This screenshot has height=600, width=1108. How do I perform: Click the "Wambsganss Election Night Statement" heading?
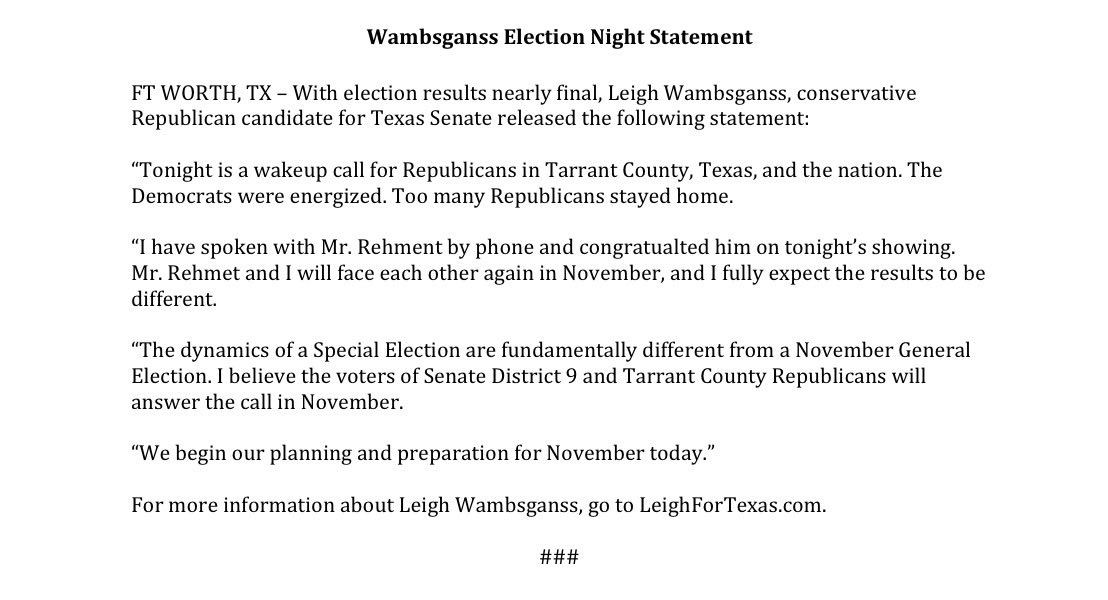559,38
